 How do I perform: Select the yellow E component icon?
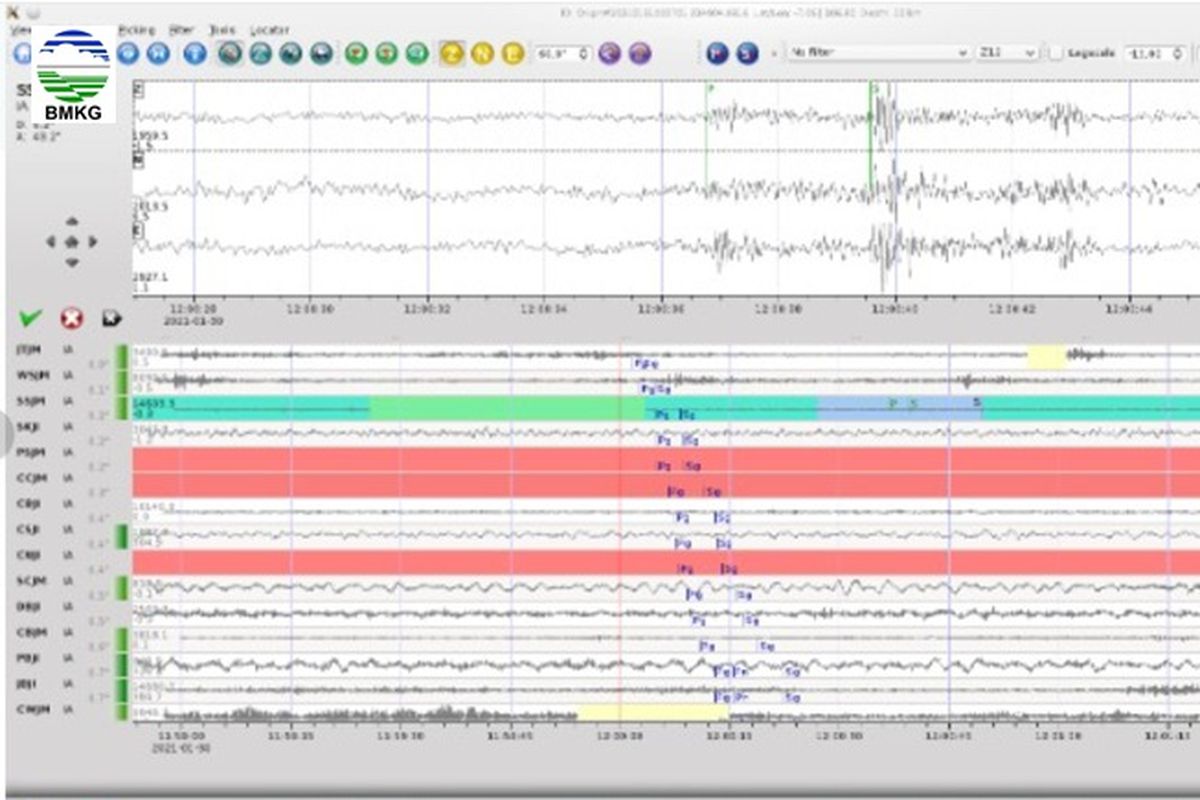click(x=512, y=53)
